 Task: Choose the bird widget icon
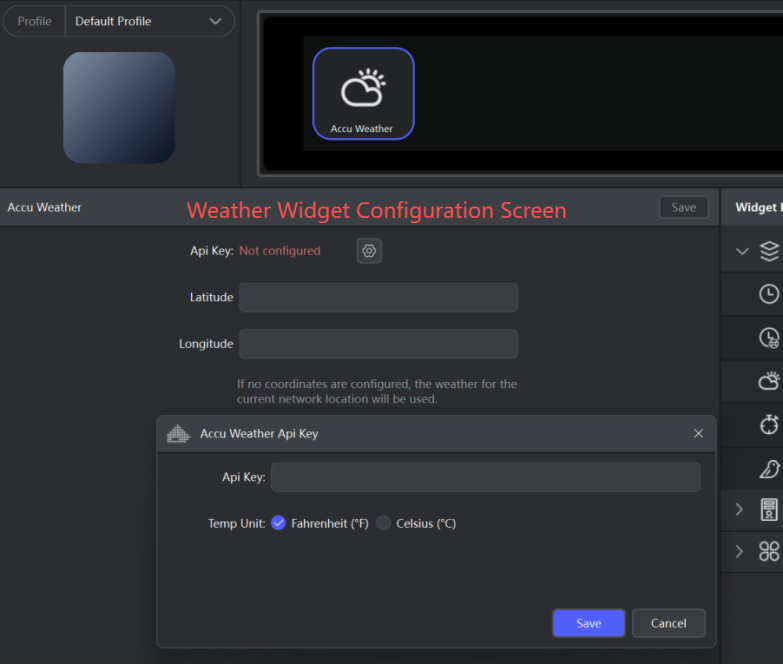[x=770, y=469]
